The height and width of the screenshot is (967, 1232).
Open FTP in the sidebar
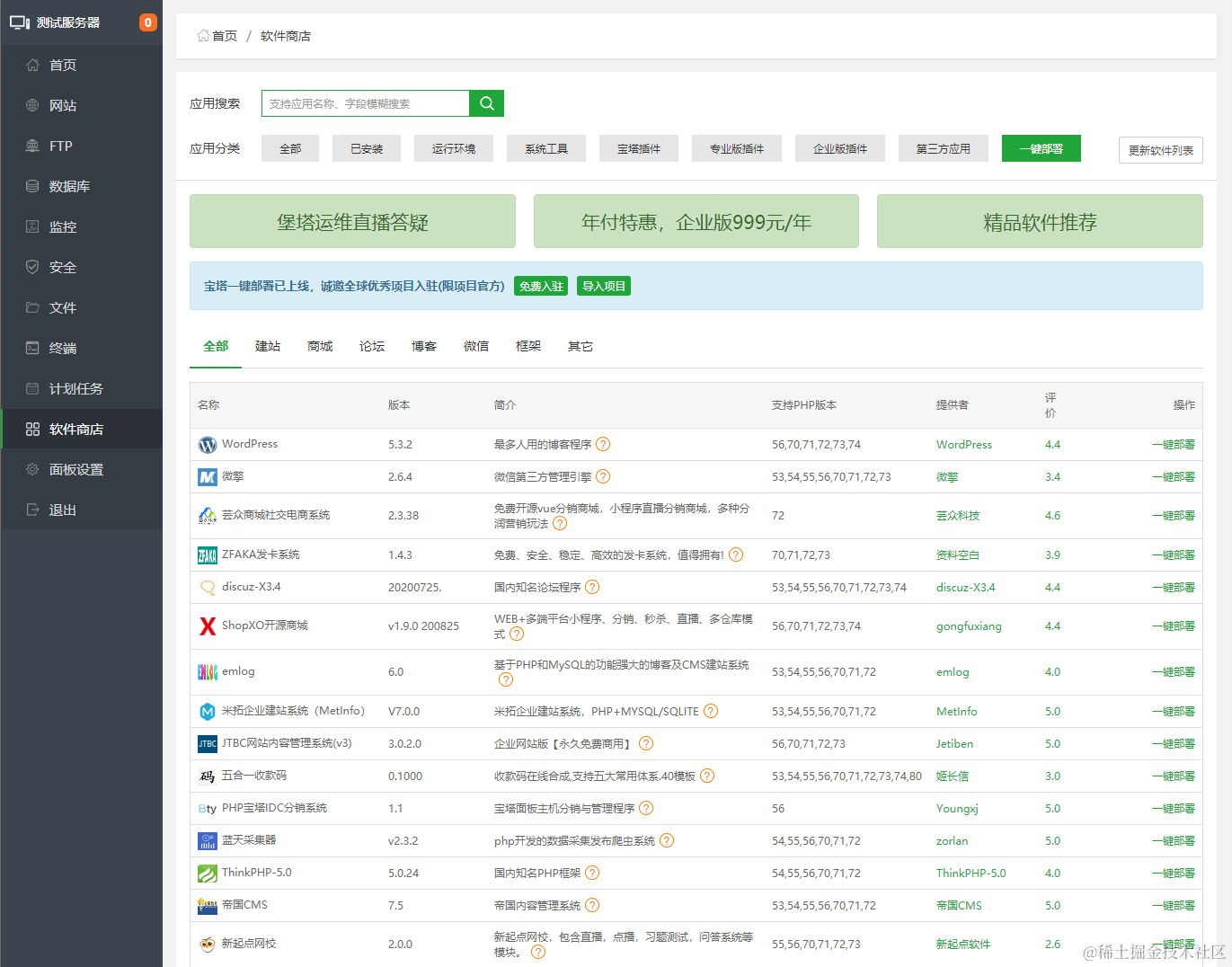click(82, 146)
